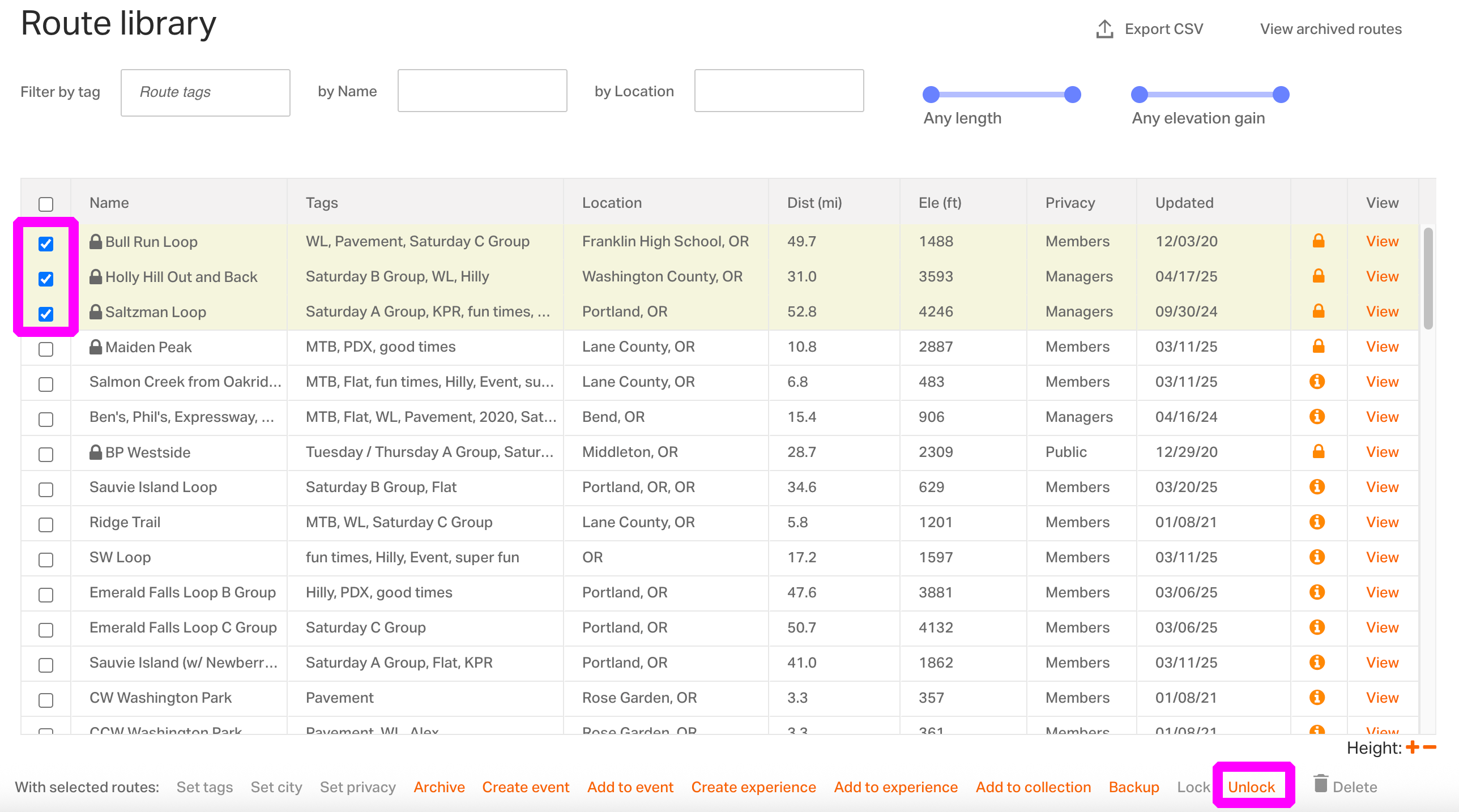Click the orange lock icon for Bull Run Loop

tap(1319, 241)
